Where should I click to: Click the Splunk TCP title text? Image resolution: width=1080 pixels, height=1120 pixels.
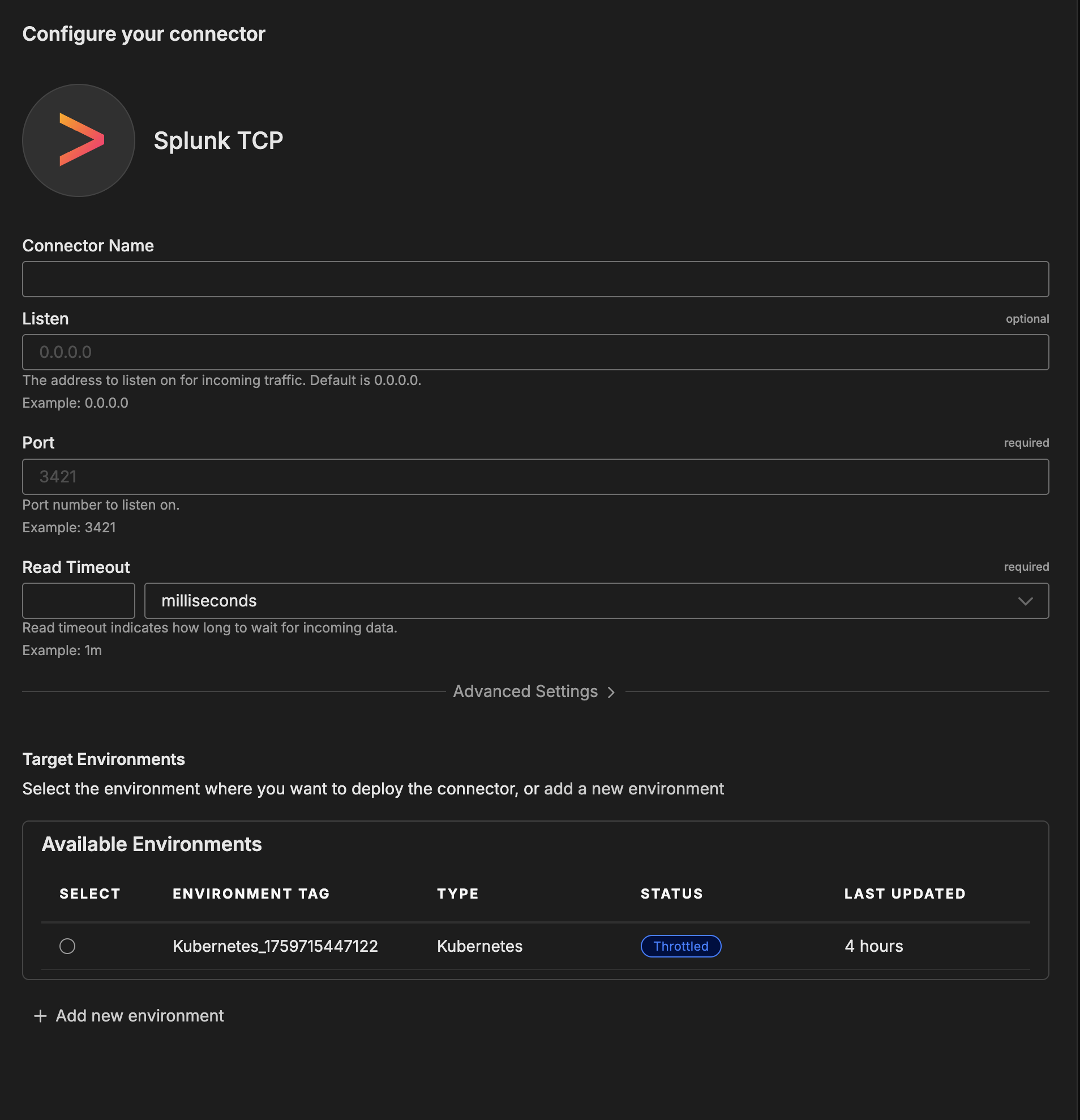pos(218,140)
